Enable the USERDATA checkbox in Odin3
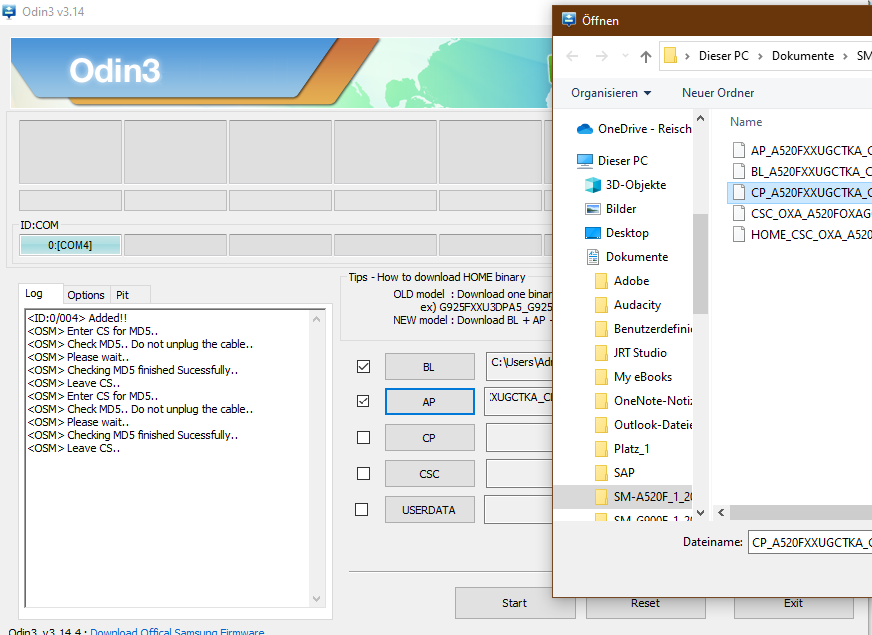Screen dimensions: 872x635 click(361, 509)
